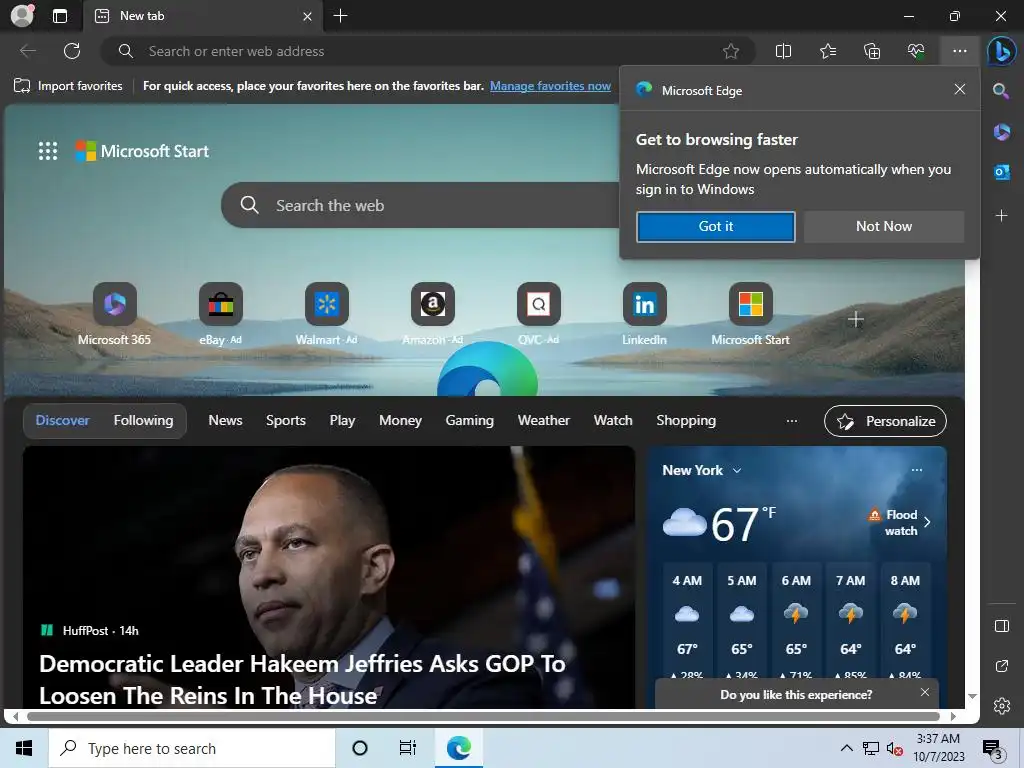Open Collections icon in toolbar
The width and height of the screenshot is (1024, 768).
point(872,51)
